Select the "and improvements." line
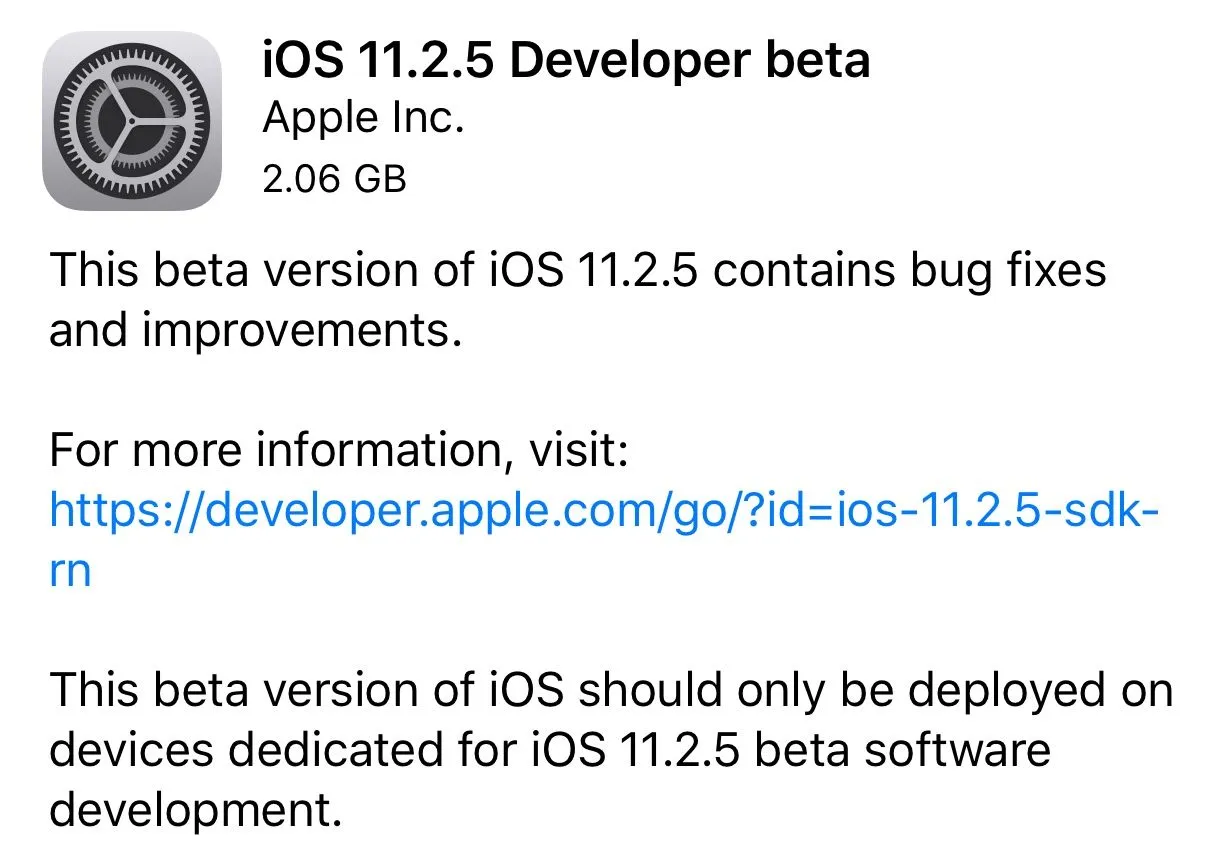The width and height of the screenshot is (1224, 844). [255, 330]
